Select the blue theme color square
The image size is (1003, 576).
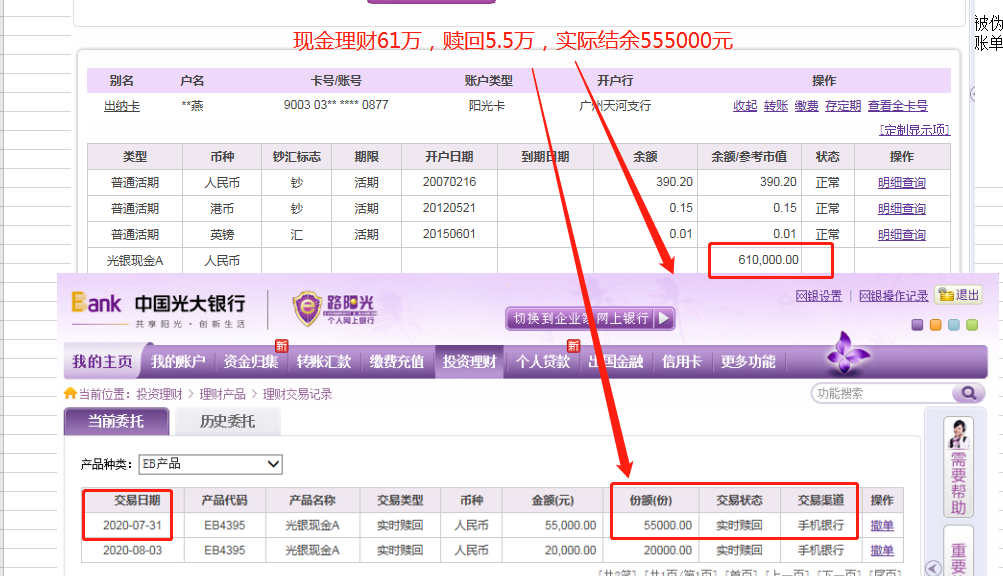954,325
